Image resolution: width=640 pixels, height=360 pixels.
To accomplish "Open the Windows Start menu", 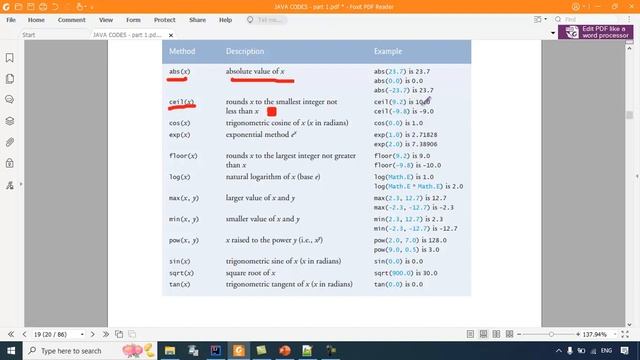I will 11,351.
